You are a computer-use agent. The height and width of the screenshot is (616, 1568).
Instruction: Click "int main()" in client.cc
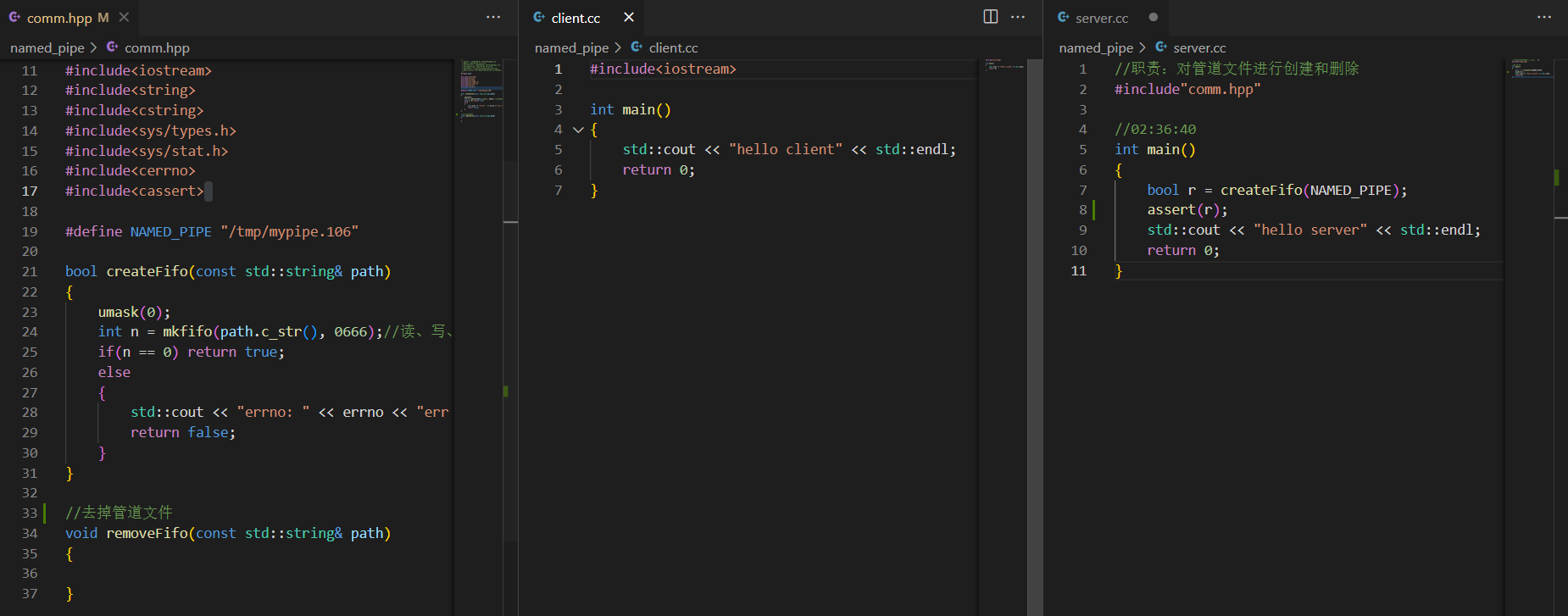click(631, 109)
